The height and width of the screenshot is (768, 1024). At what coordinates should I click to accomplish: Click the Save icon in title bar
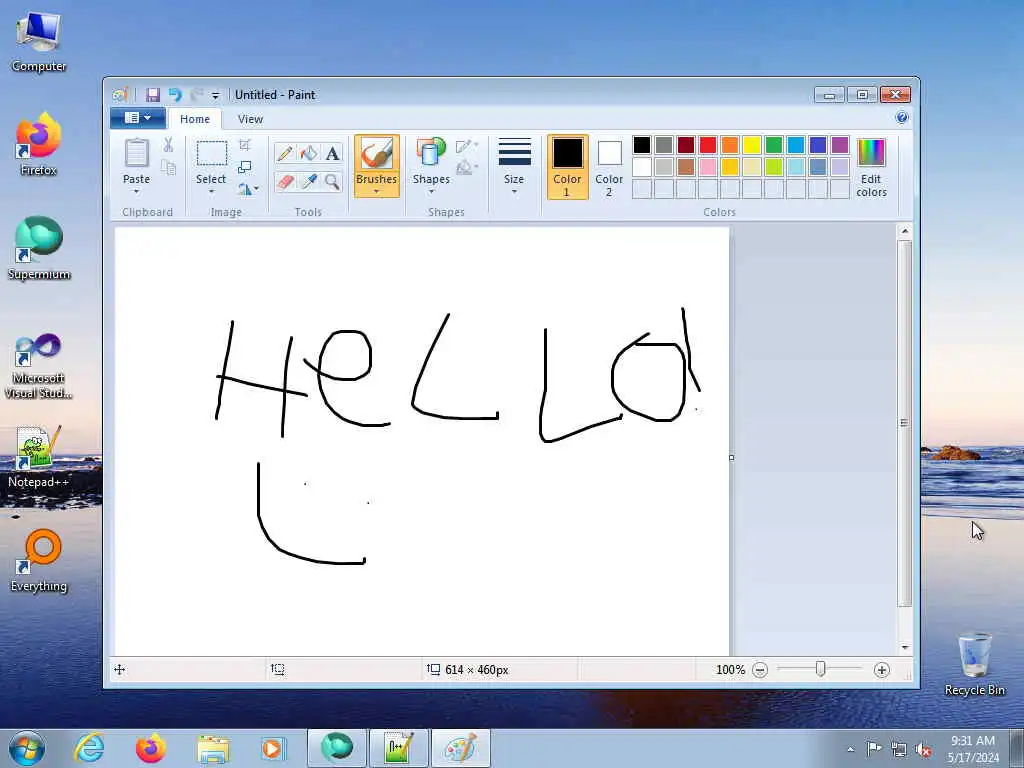[x=153, y=95]
